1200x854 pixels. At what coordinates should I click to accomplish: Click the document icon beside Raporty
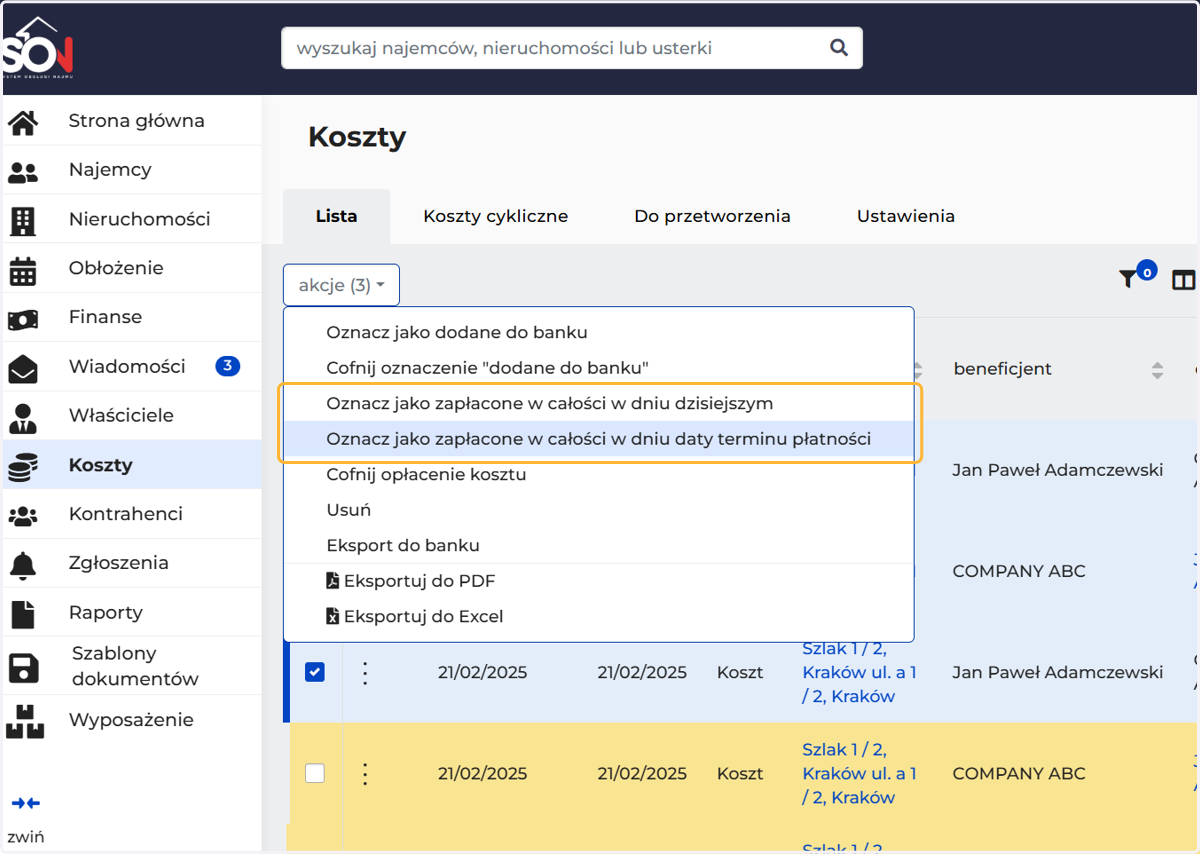[x=22, y=613]
